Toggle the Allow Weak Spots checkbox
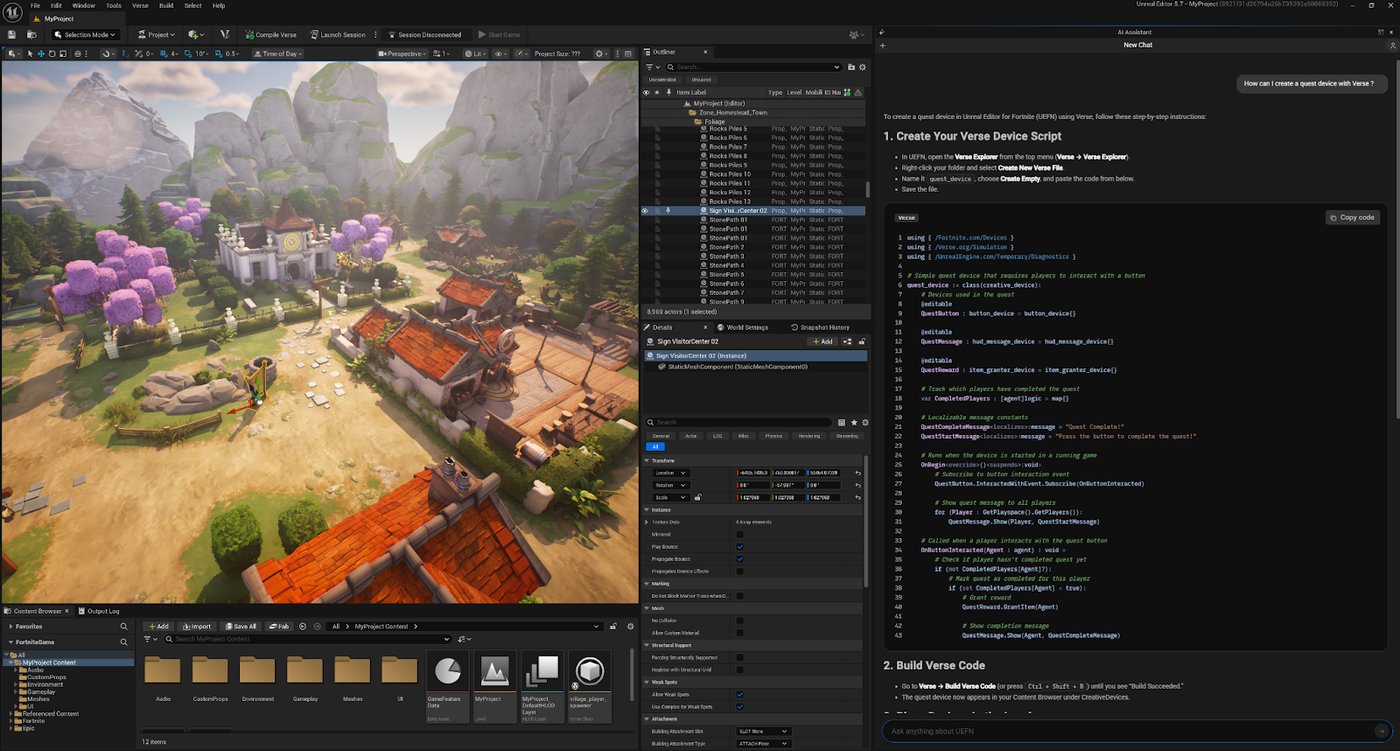Viewport: 1400px width, 751px height. pos(740,694)
